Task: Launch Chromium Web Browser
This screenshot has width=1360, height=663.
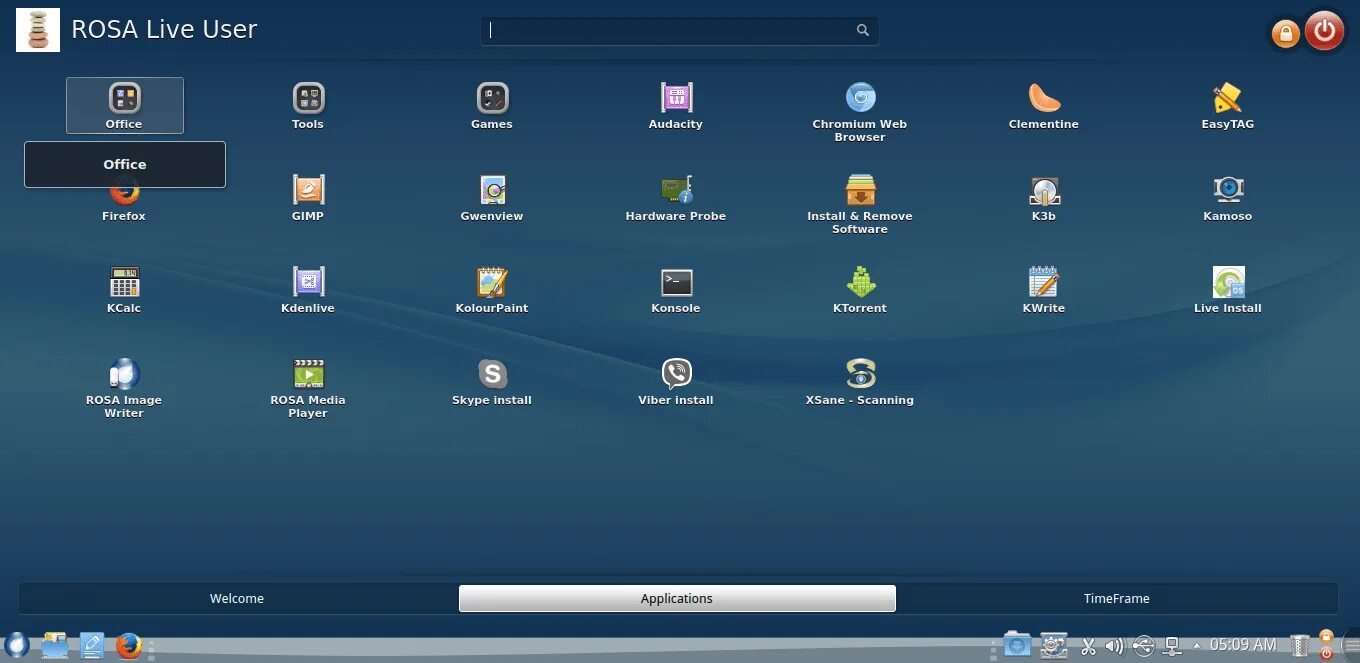Action: coord(860,111)
